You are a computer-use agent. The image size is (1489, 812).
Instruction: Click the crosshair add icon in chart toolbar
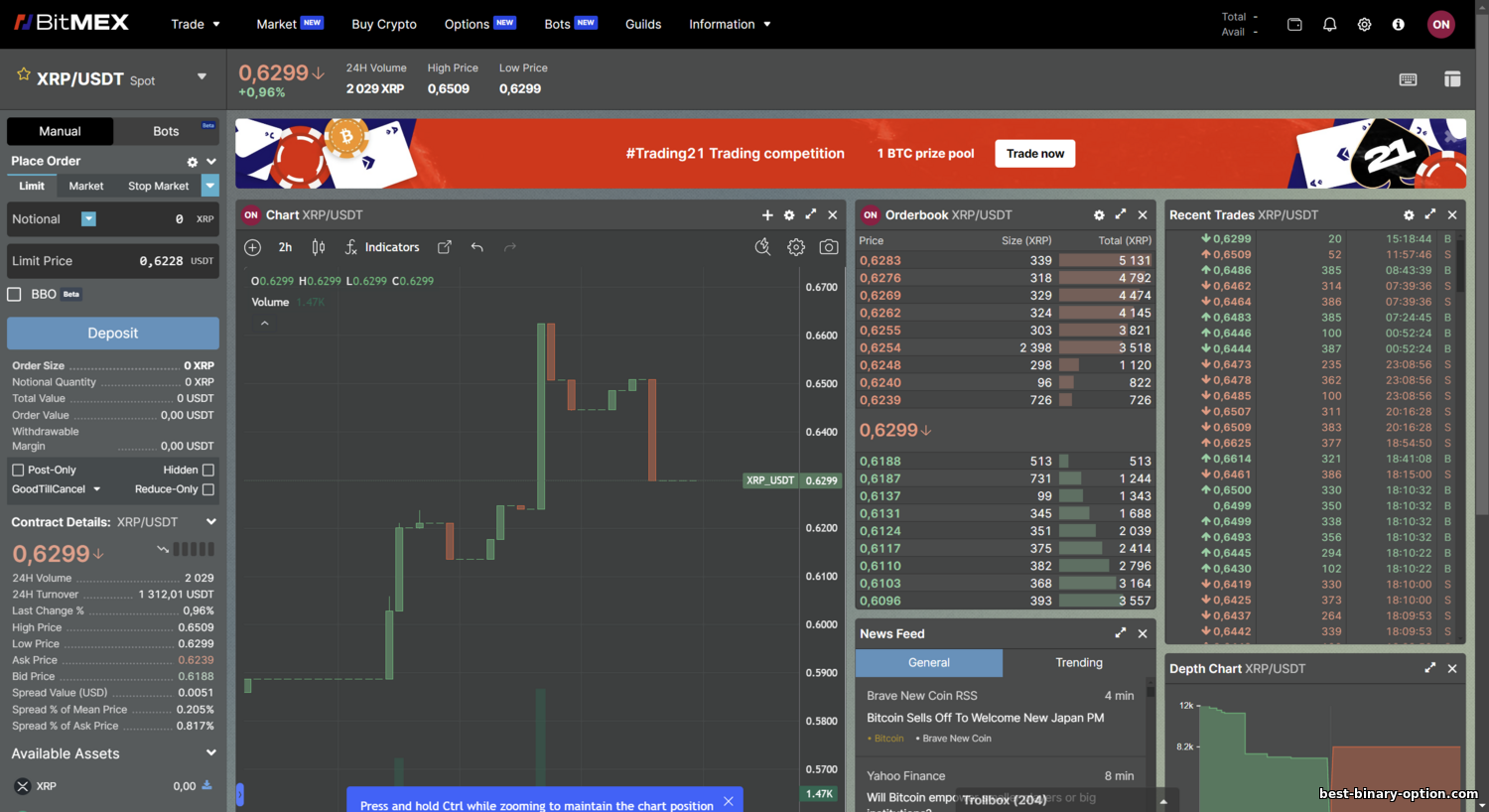click(x=252, y=247)
